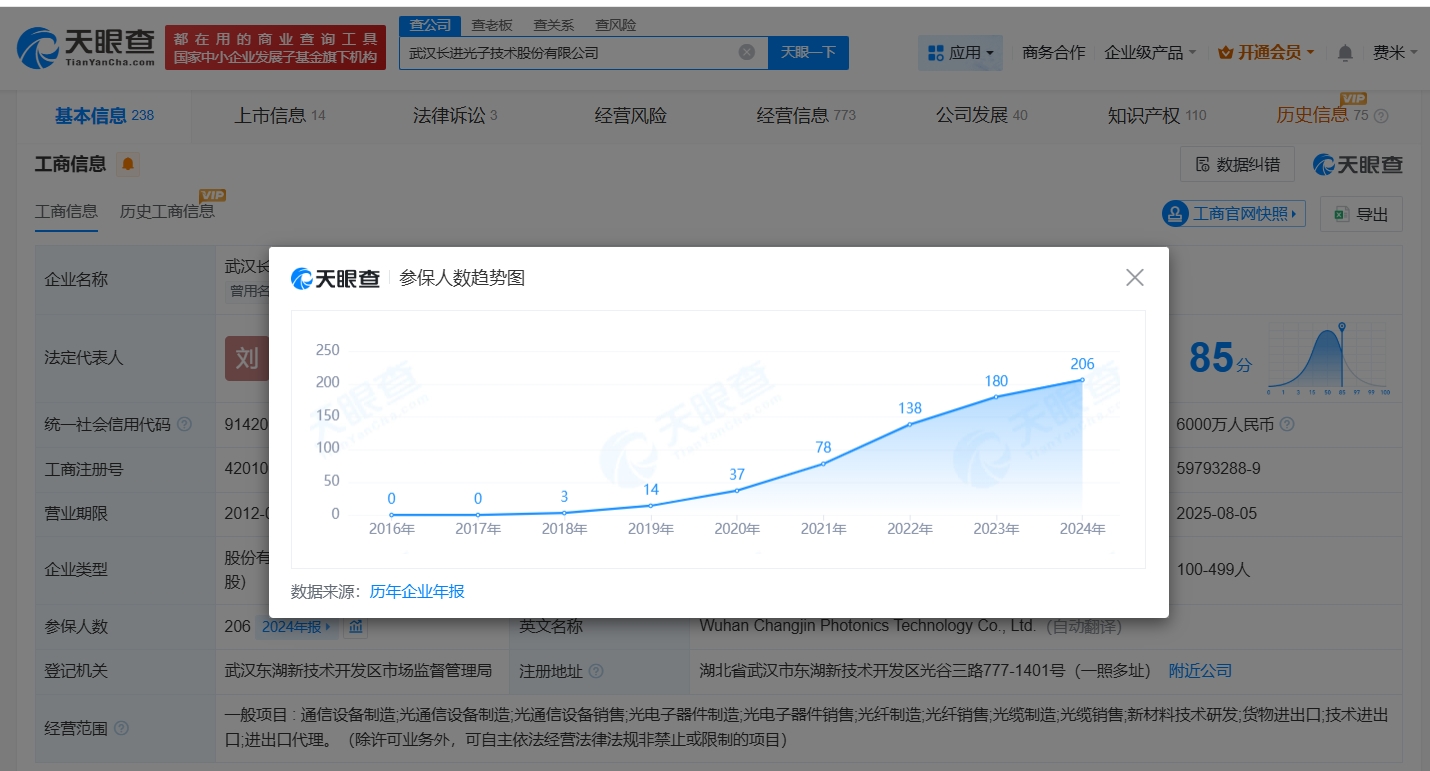The width and height of the screenshot is (1430, 771).
Task: Select the 2023年 data point labeled 180
Action: [x=996, y=396]
